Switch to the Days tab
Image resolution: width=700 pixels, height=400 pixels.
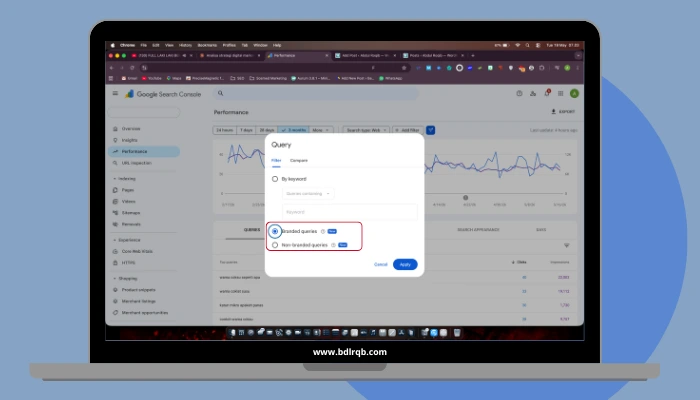(x=541, y=230)
